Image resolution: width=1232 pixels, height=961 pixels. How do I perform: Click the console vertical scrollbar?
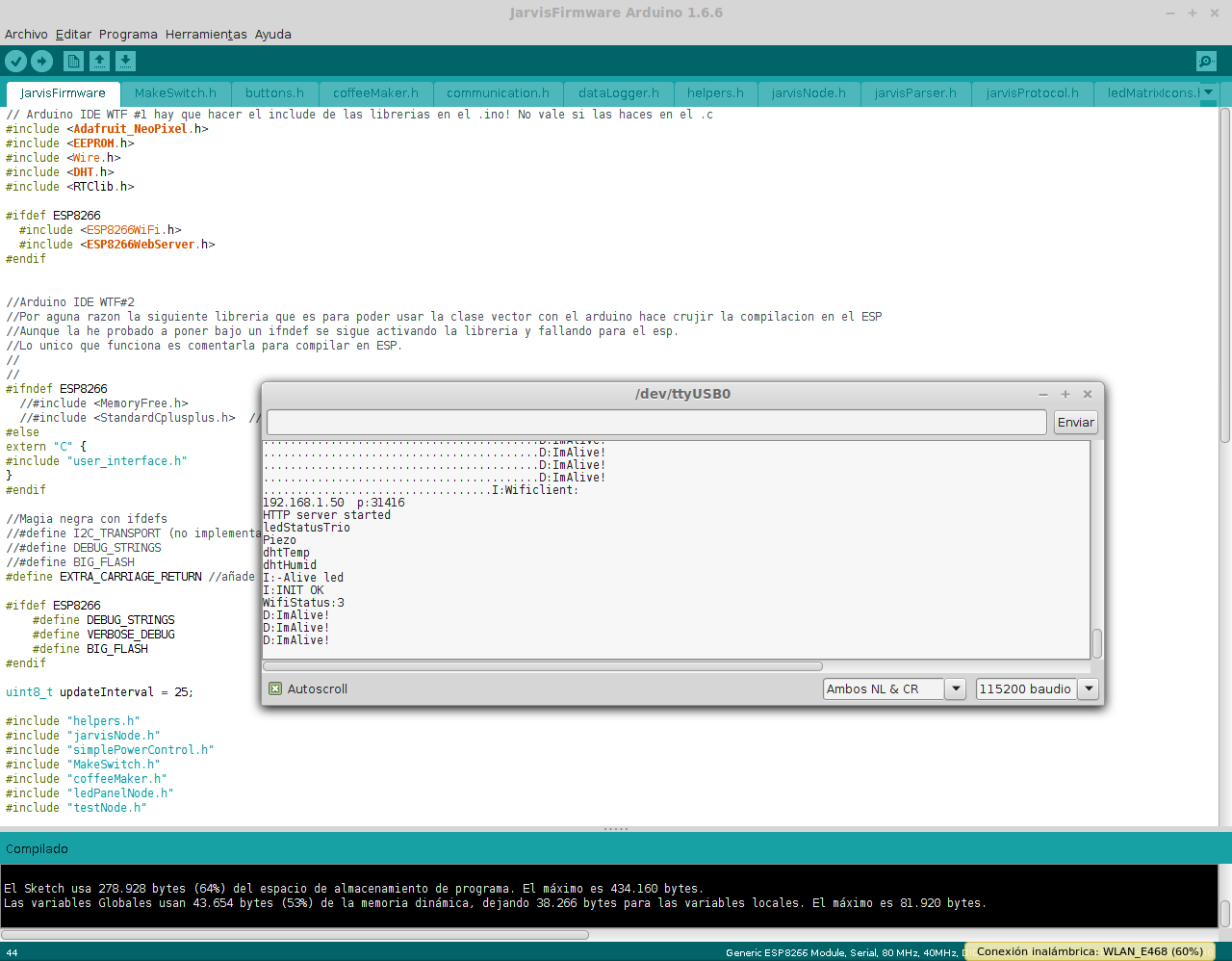(x=1225, y=912)
